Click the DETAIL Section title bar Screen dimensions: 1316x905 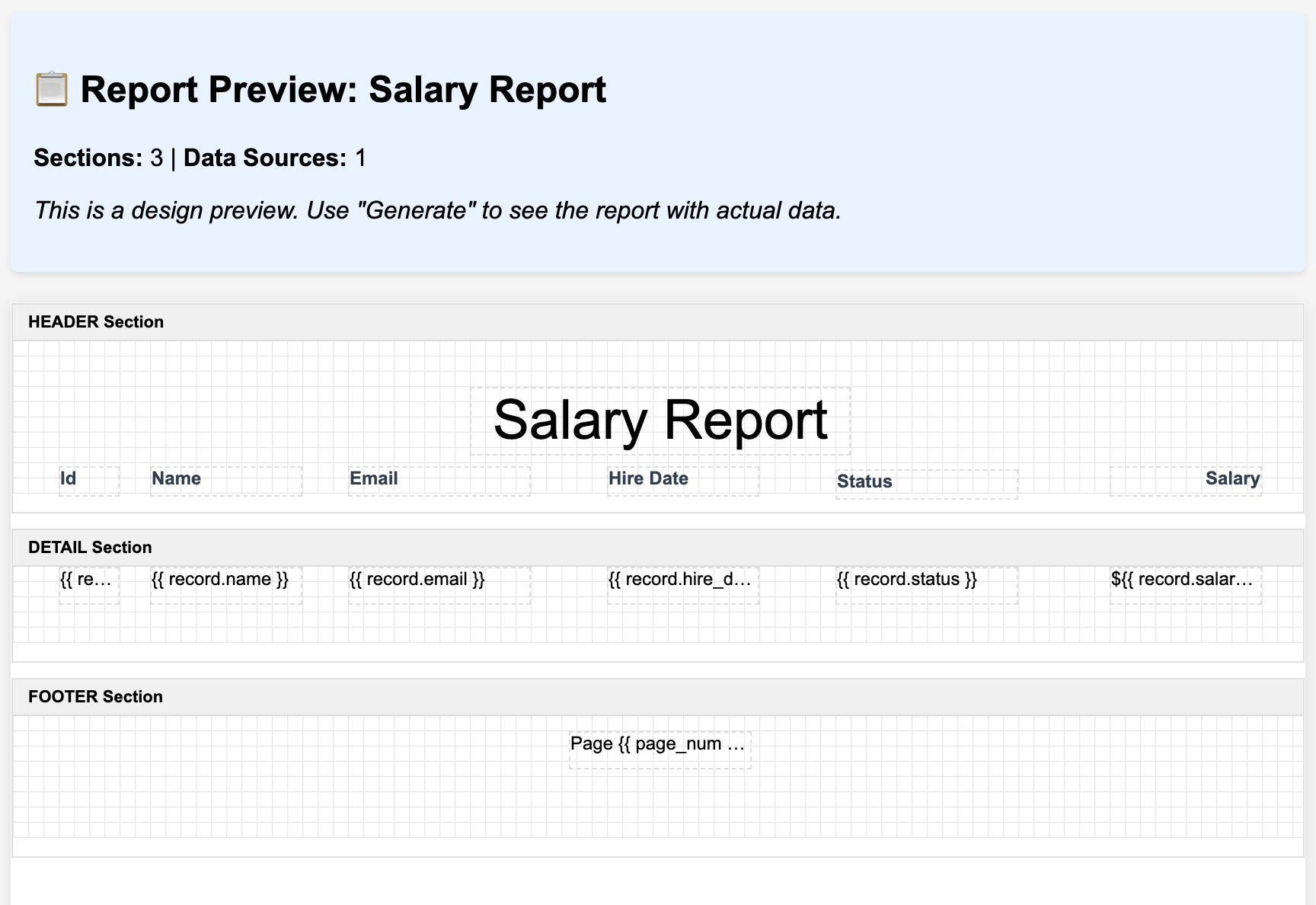90,547
